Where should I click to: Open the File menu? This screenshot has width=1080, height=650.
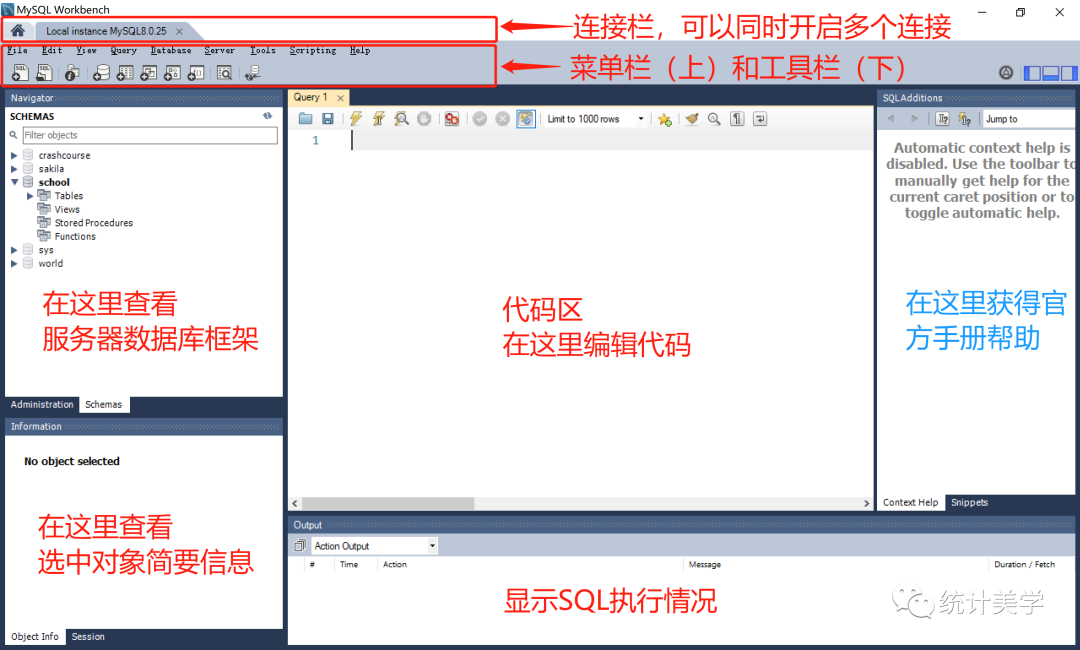point(17,50)
